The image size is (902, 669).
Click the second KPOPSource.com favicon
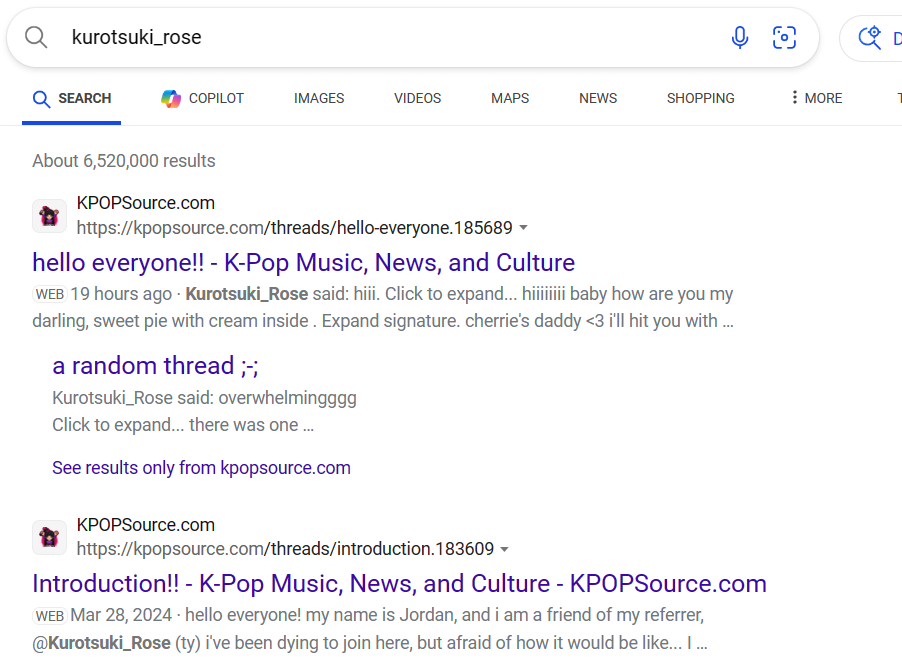coord(49,537)
